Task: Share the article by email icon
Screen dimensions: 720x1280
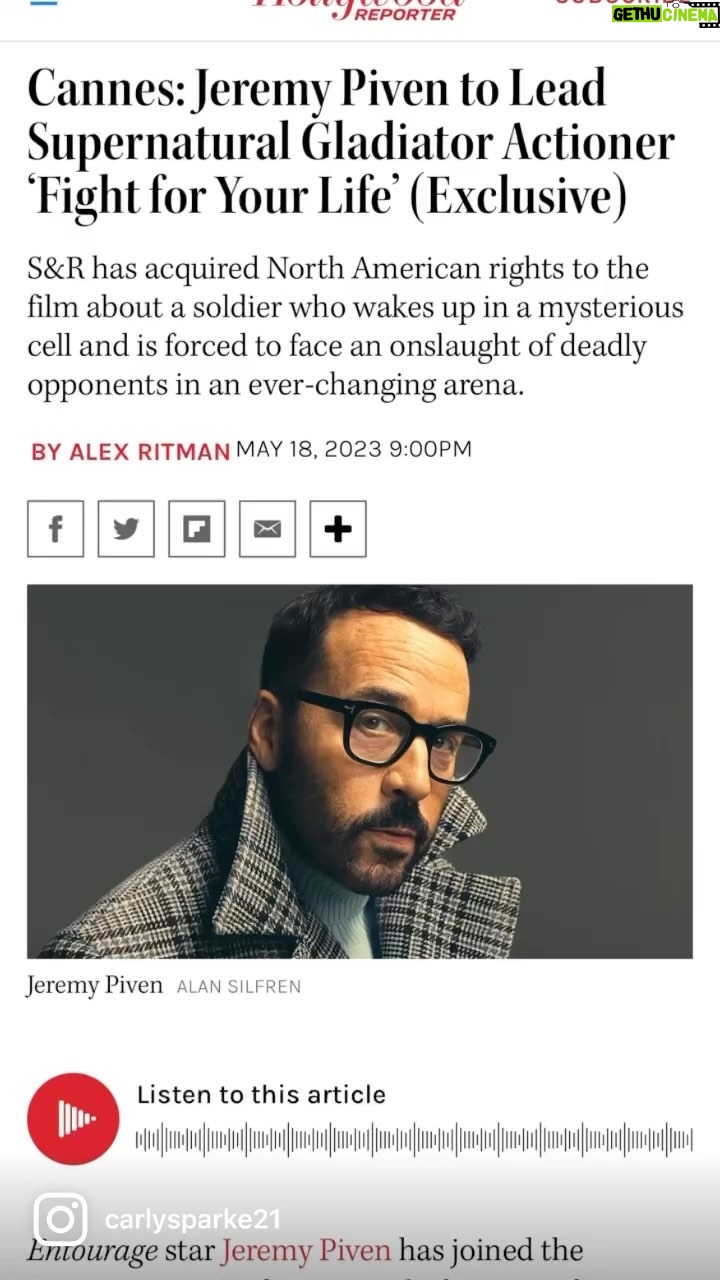Action: click(x=267, y=529)
